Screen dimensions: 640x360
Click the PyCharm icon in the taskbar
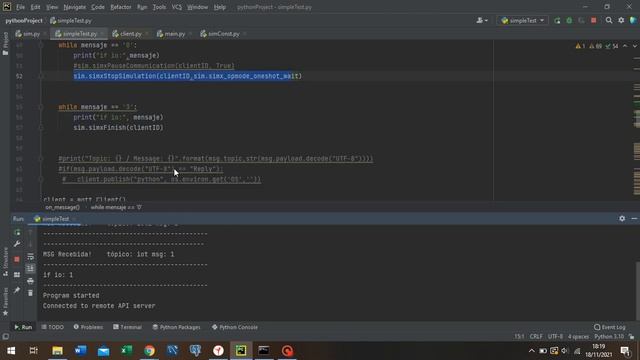[x=241, y=351]
